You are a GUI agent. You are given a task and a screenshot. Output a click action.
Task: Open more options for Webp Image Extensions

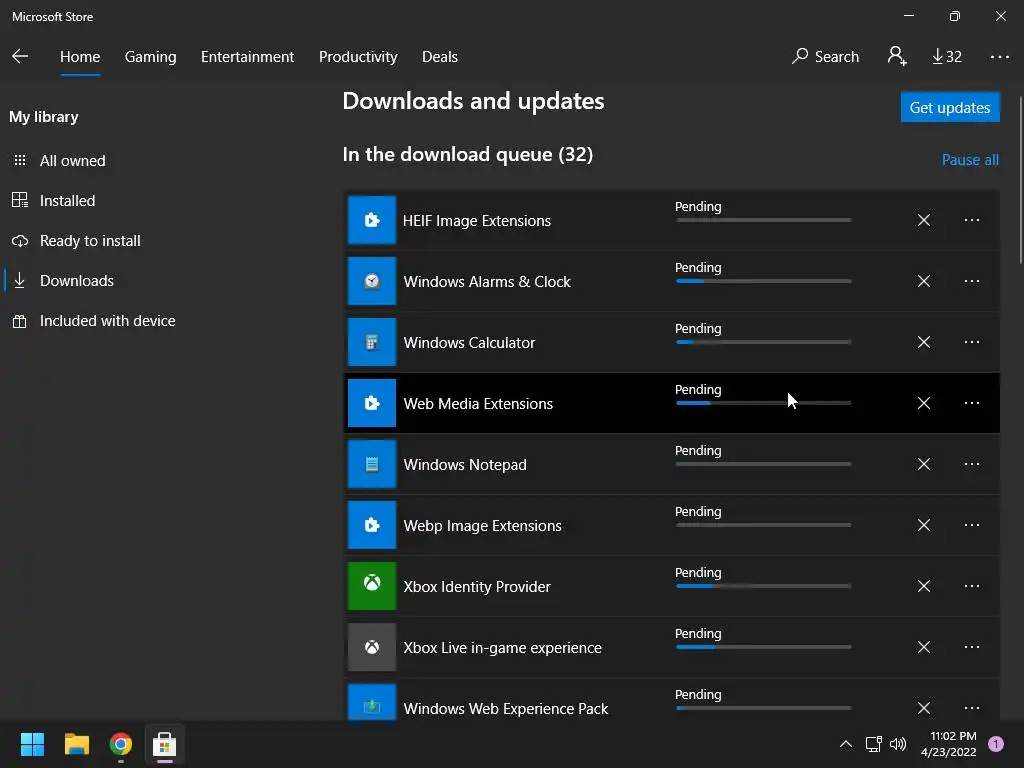[972, 525]
